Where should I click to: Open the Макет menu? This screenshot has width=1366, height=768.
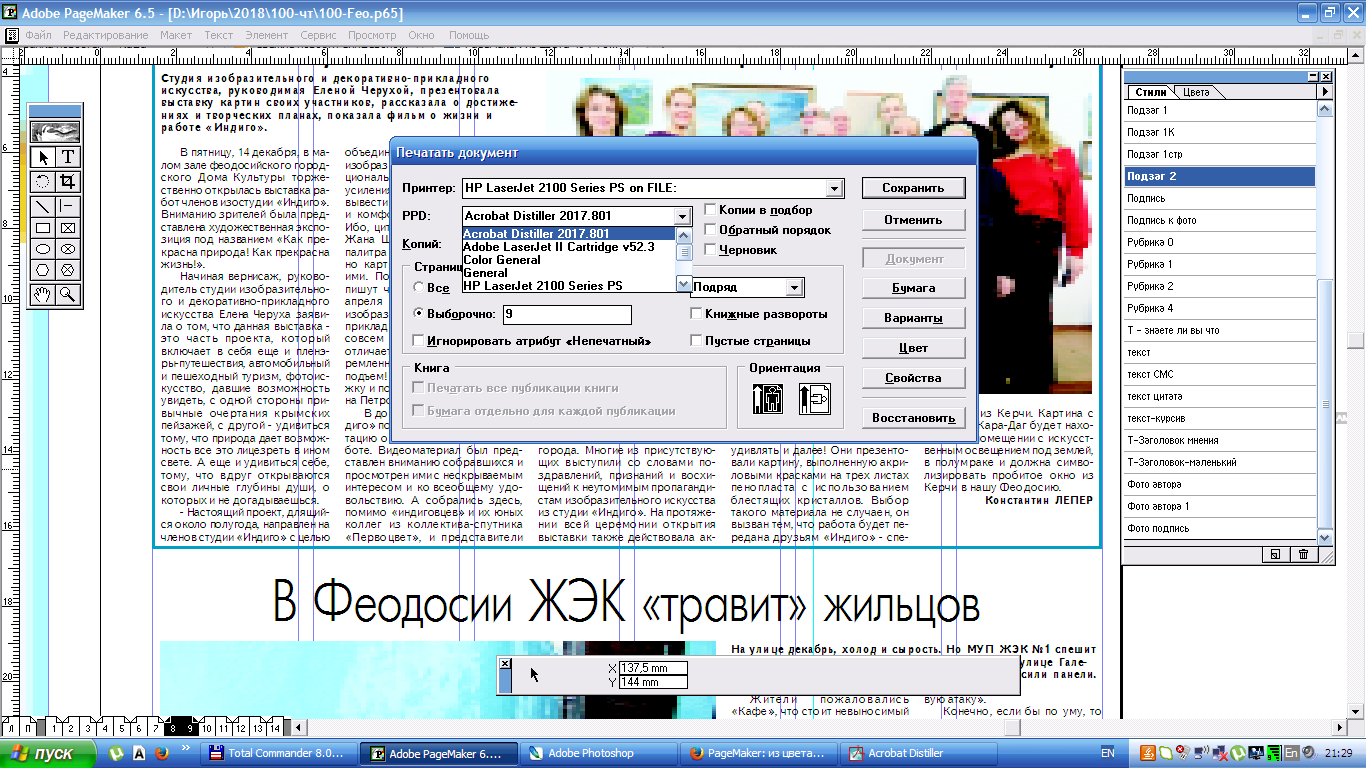tap(176, 35)
